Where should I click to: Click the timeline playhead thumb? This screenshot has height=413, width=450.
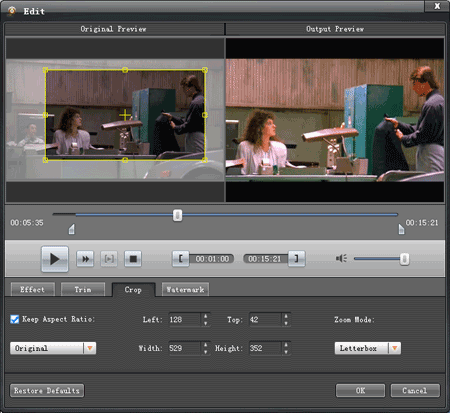pos(177,215)
